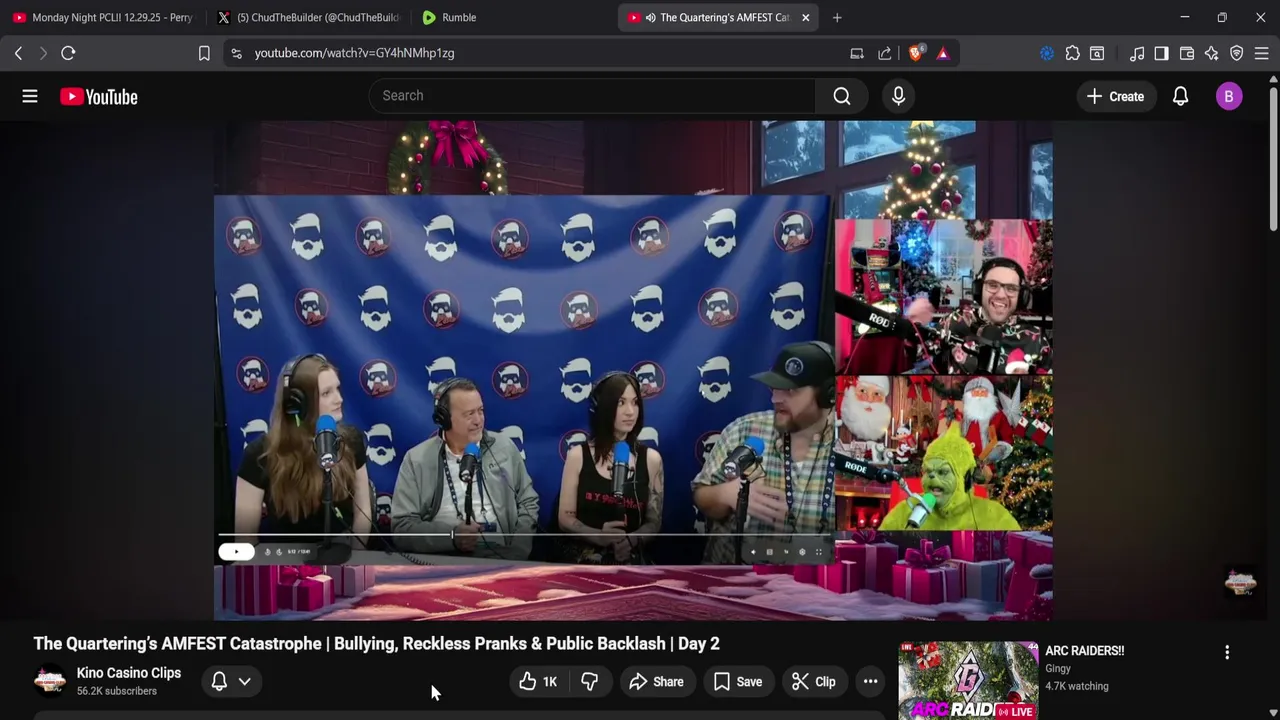The image size is (1280, 720).
Task: Click the ARC RAIDERS live thumbnail
Action: pos(968,680)
